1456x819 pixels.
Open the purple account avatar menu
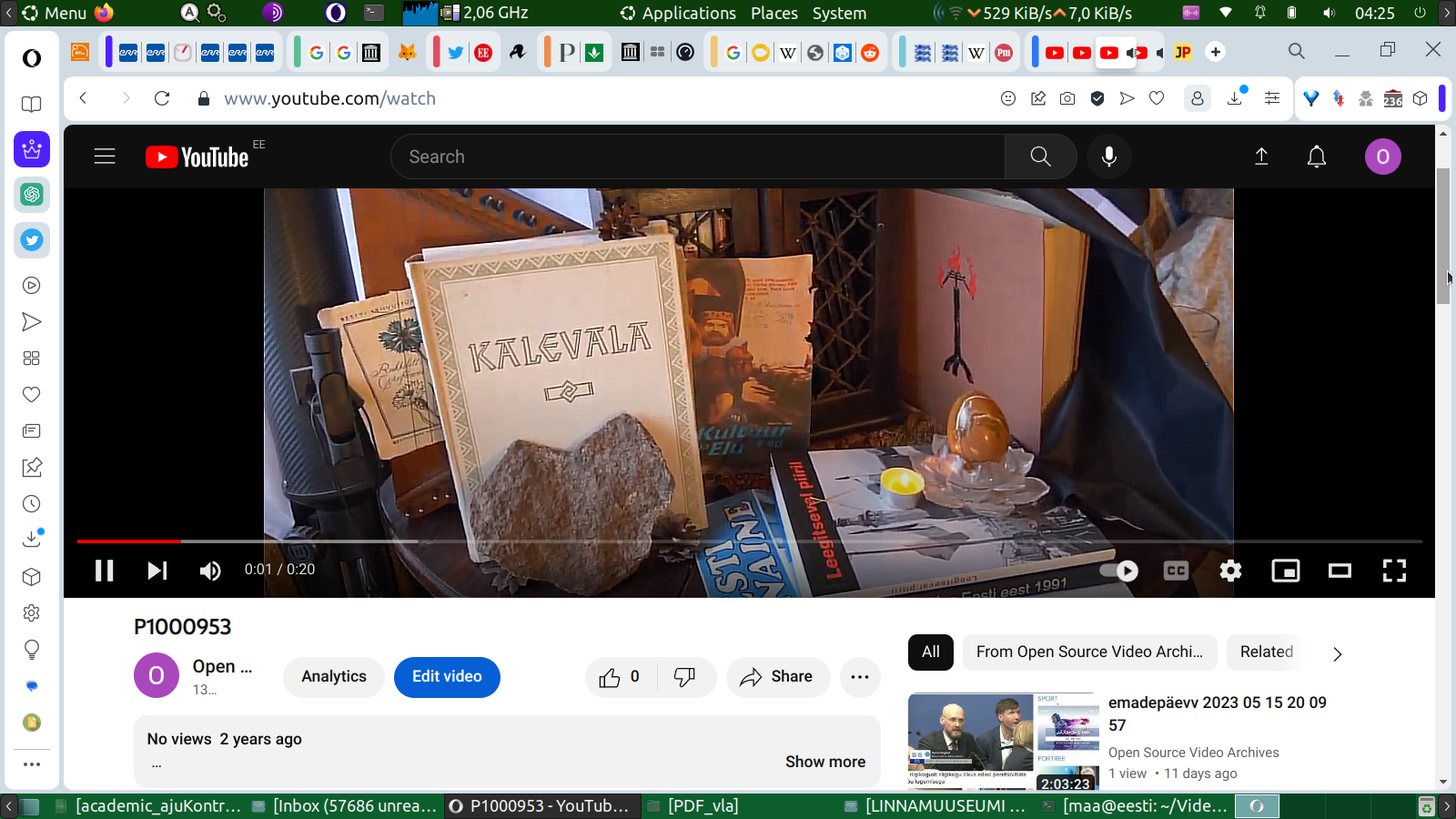tap(1382, 157)
